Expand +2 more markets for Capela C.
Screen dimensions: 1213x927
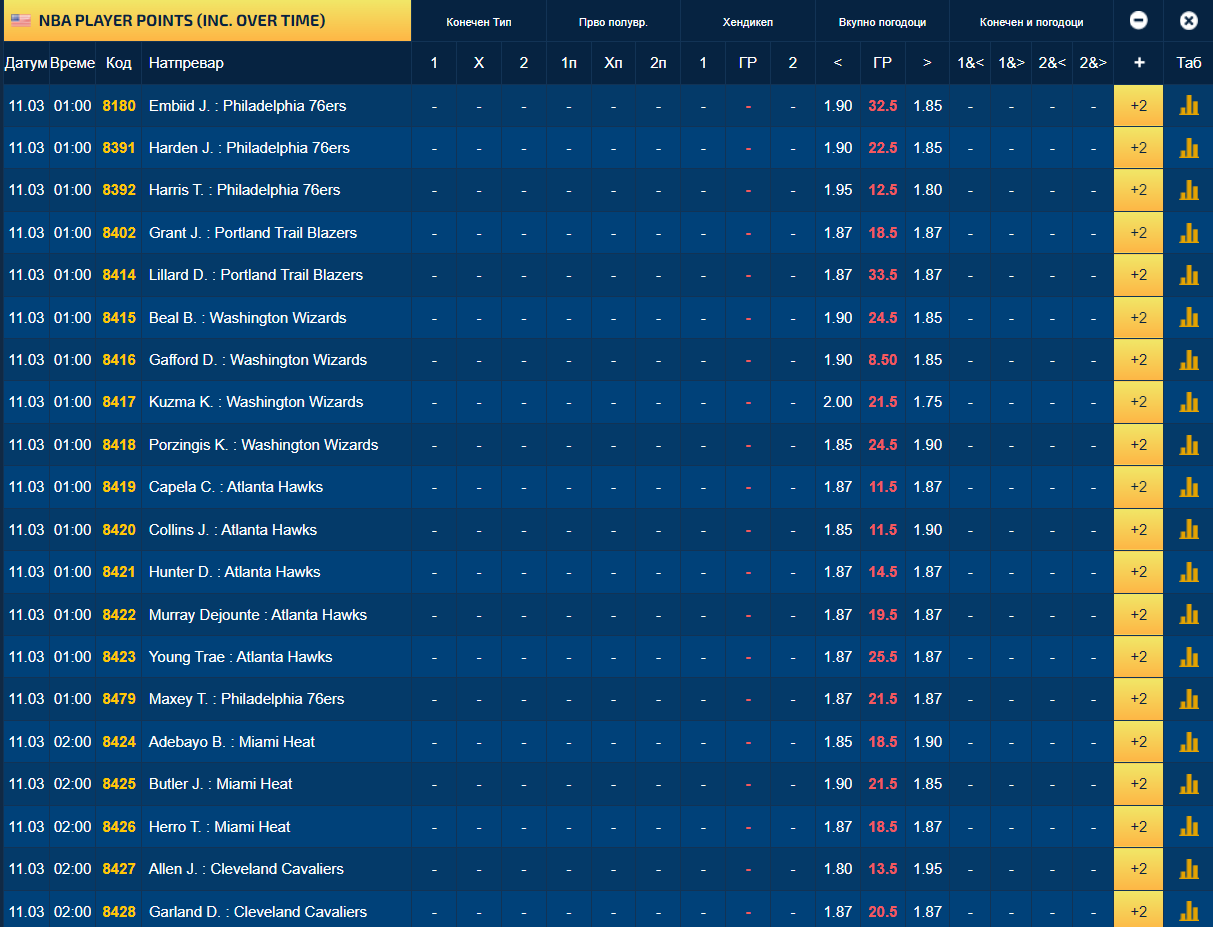tap(1138, 487)
